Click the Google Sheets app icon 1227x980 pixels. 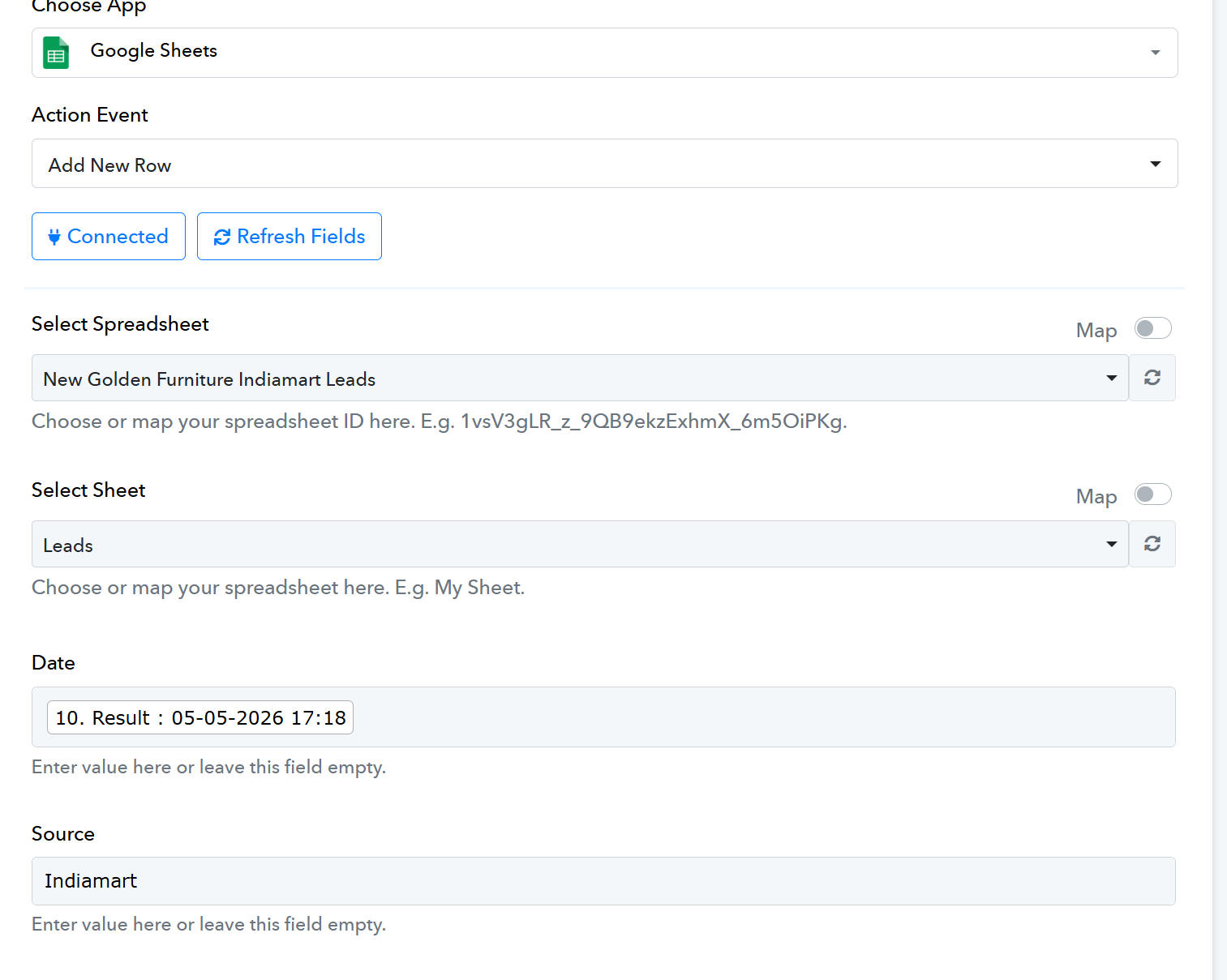click(56, 53)
